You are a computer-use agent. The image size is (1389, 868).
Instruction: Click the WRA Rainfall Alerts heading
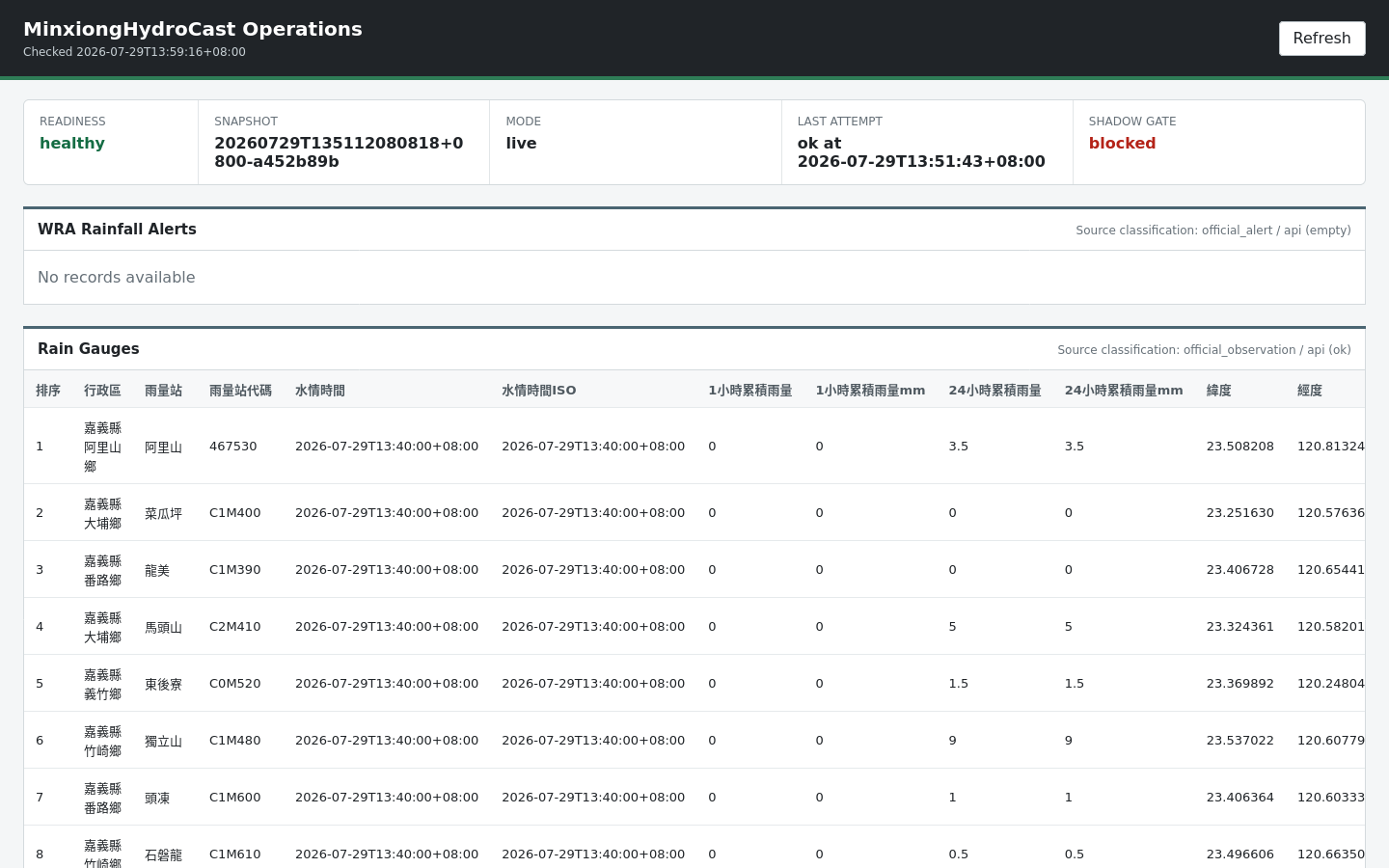[x=117, y=230]
